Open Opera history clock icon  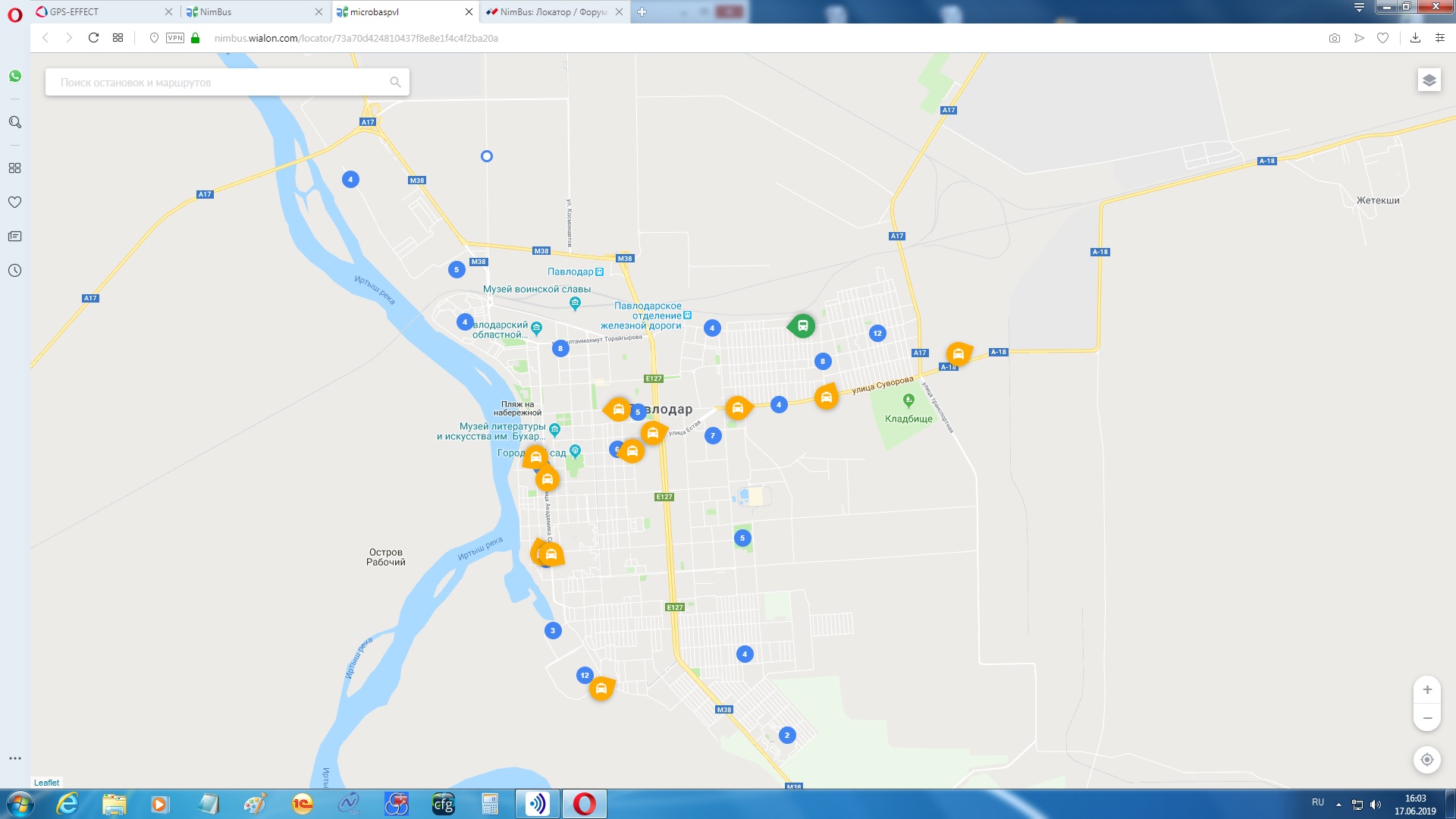coord(15,271)
